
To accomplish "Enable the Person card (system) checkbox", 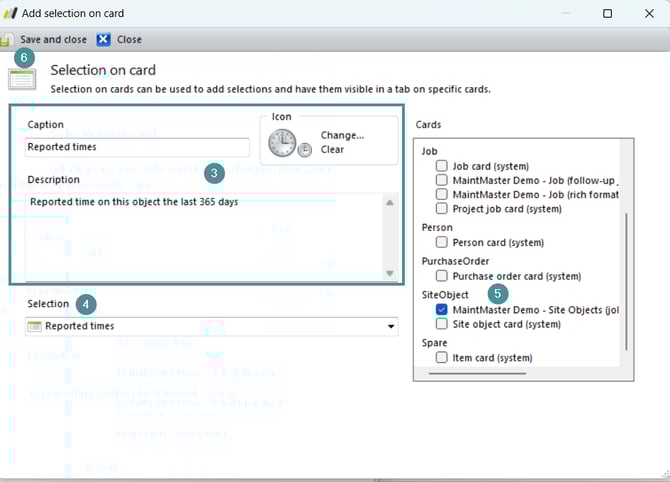I will tap(442, 243).
